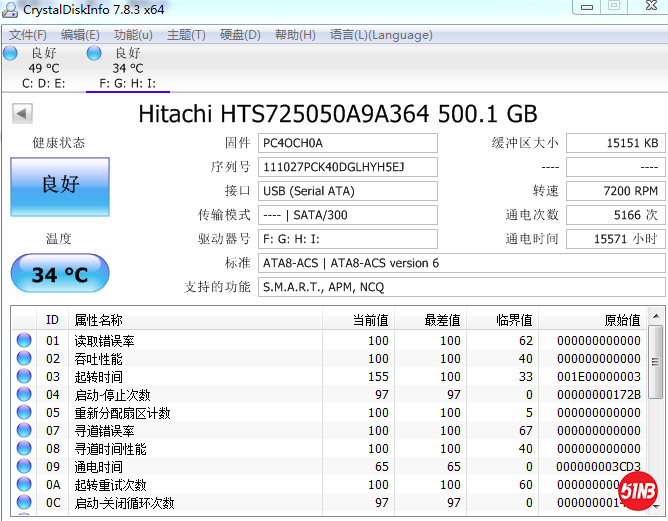Click the 序列号 serial number field

[347, 167]
